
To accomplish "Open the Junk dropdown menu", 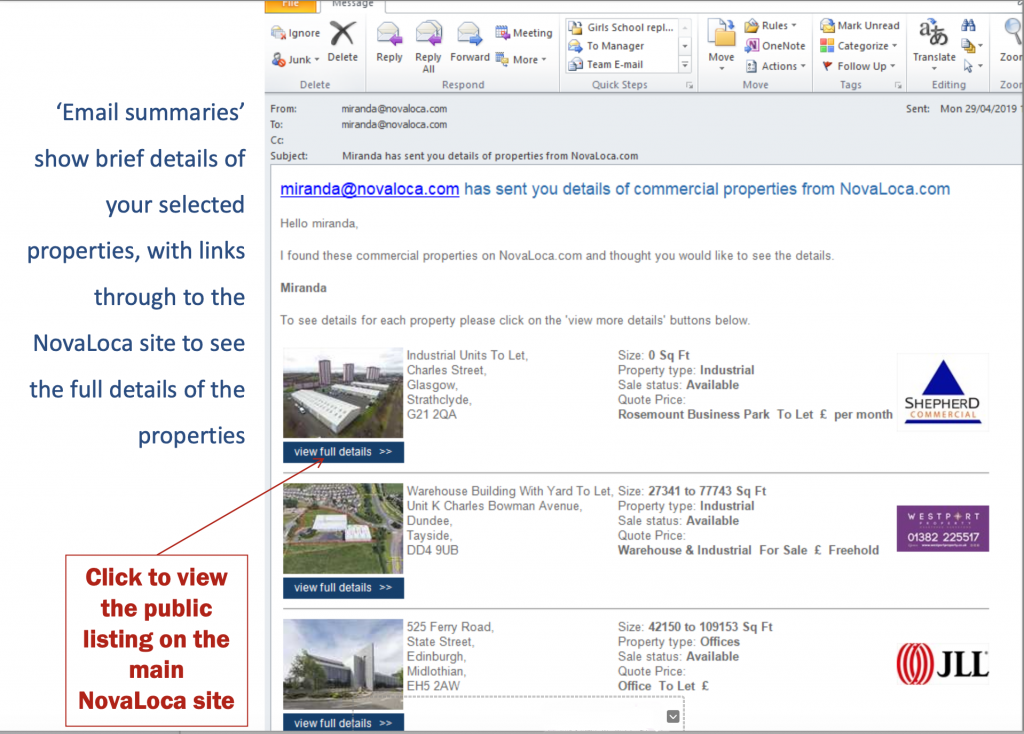I will pos(317,59).
